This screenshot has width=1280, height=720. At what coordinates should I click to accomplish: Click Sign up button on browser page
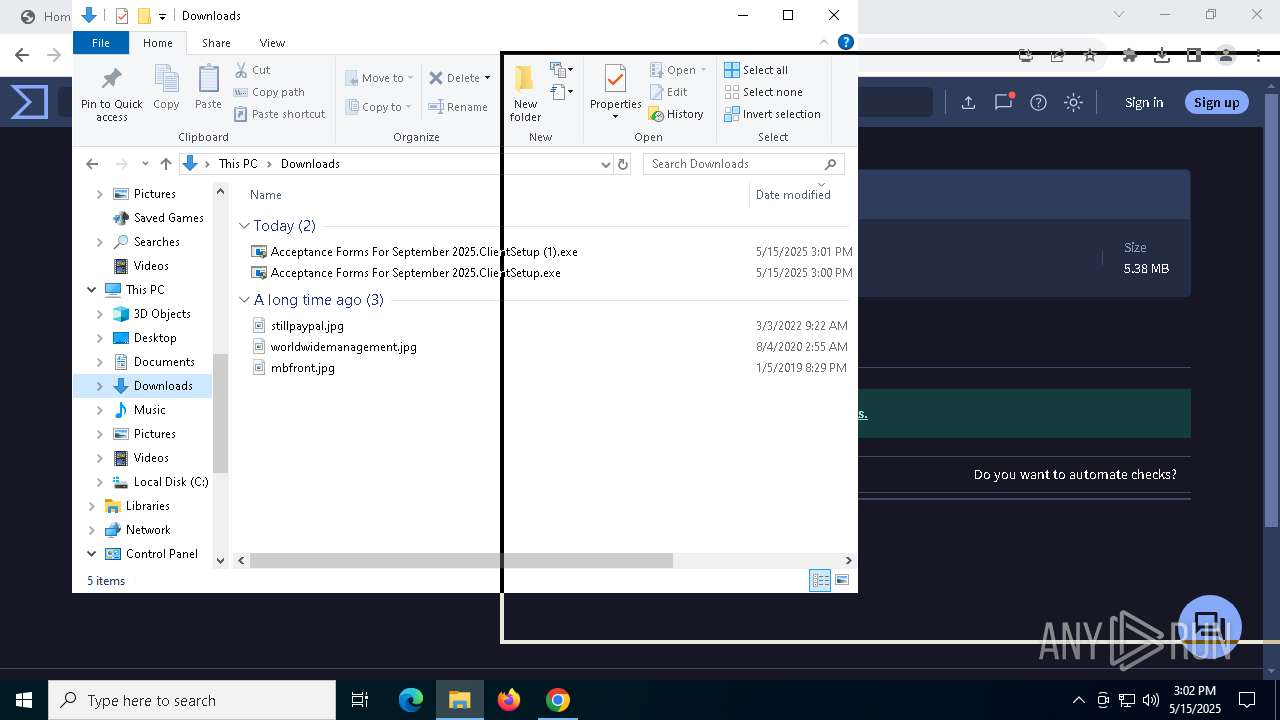(1216, 102)
